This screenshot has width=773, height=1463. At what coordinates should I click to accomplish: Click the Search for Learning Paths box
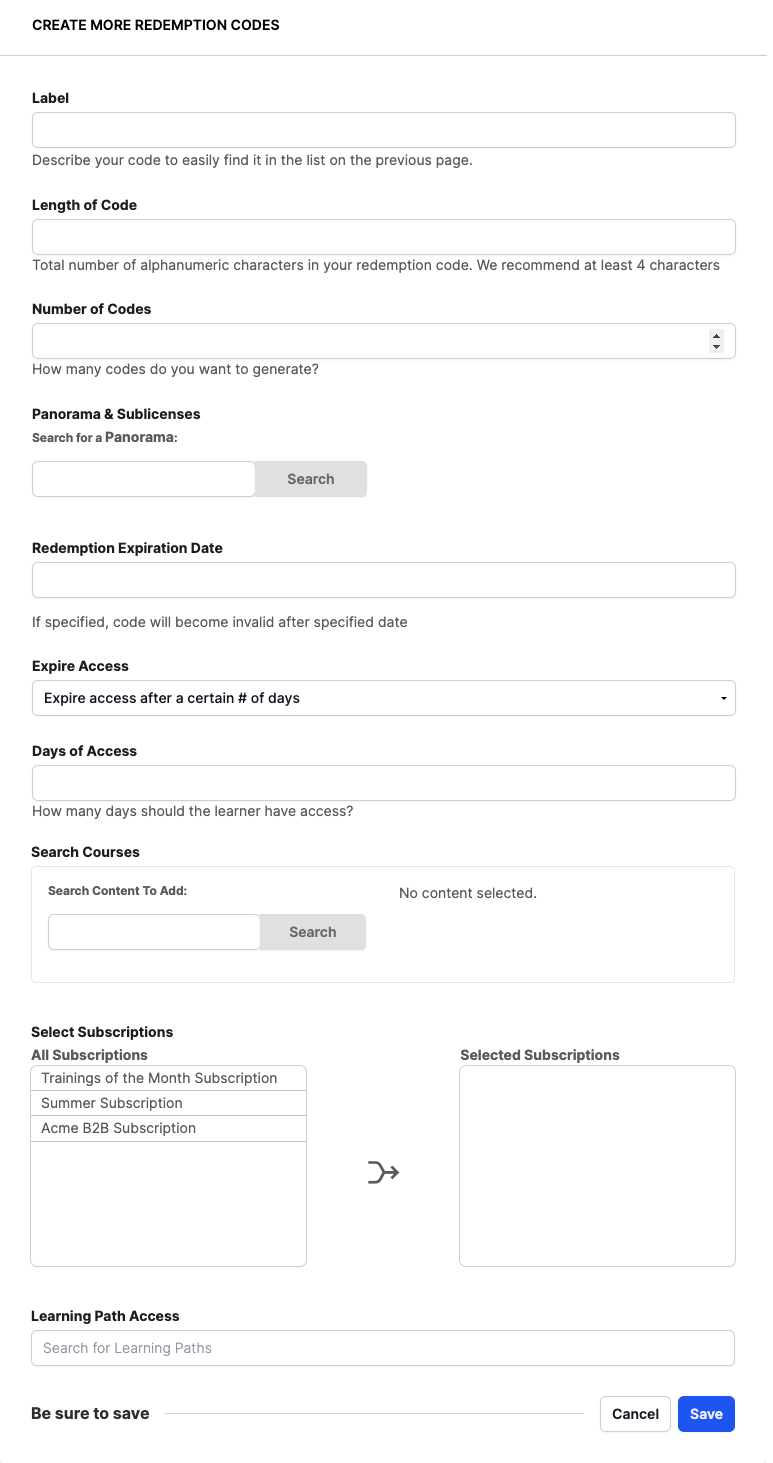383,1347
